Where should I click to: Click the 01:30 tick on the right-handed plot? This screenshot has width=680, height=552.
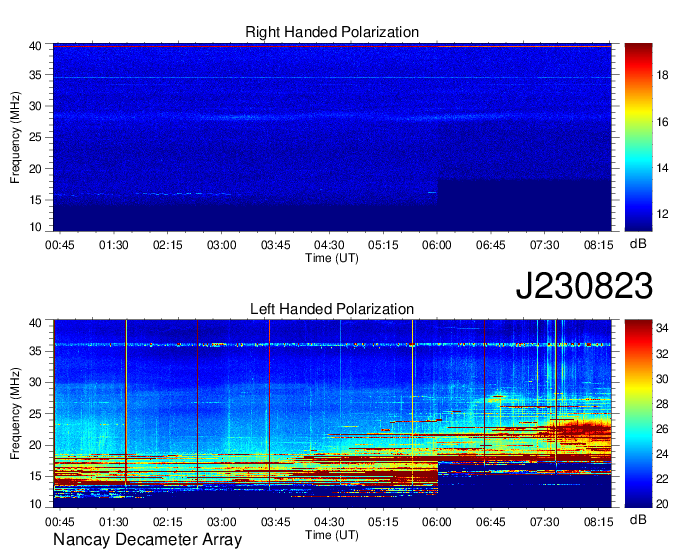pos(114,245)
